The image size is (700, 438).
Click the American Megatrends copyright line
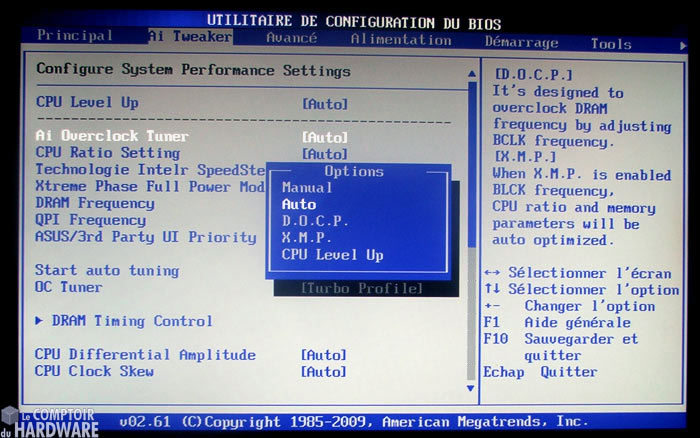[x=354, y=421]
